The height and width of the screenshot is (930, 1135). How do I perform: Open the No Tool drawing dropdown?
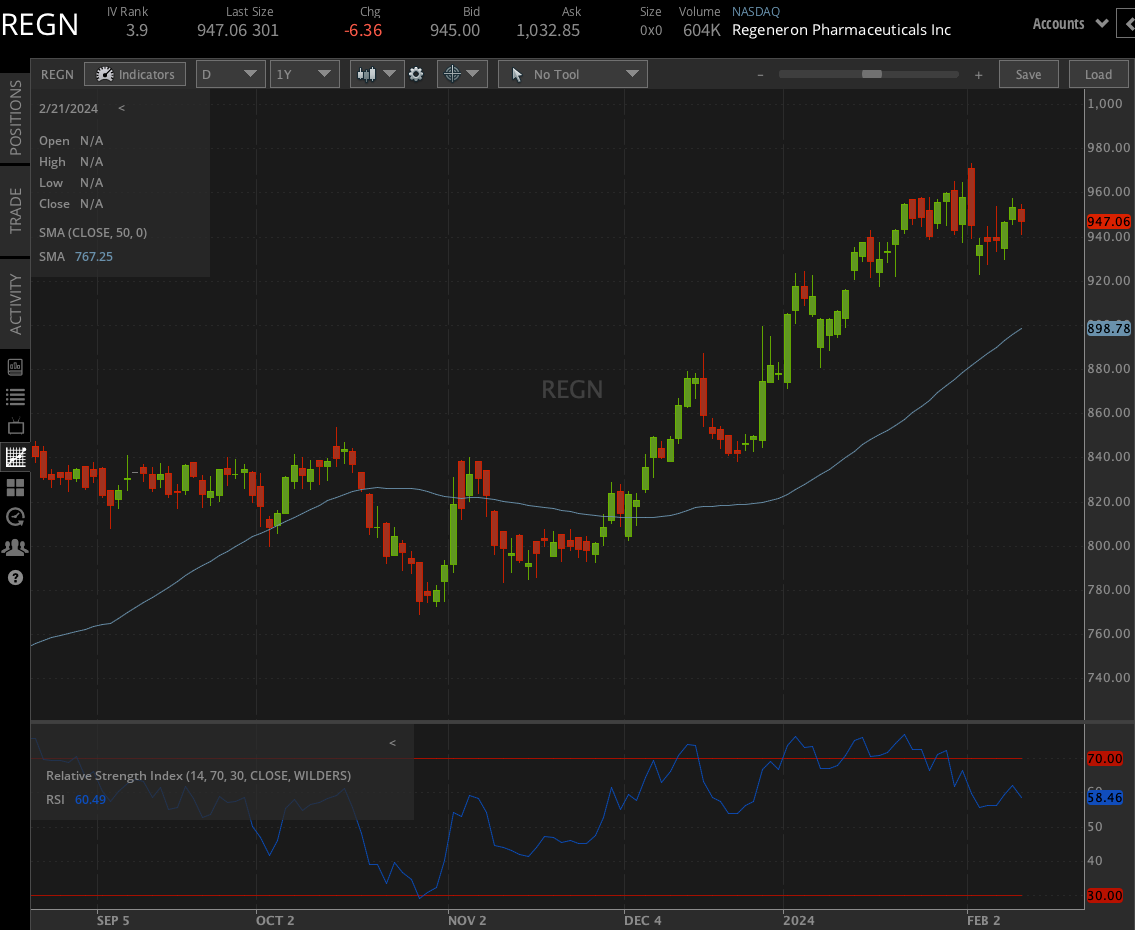pos(572,73)
